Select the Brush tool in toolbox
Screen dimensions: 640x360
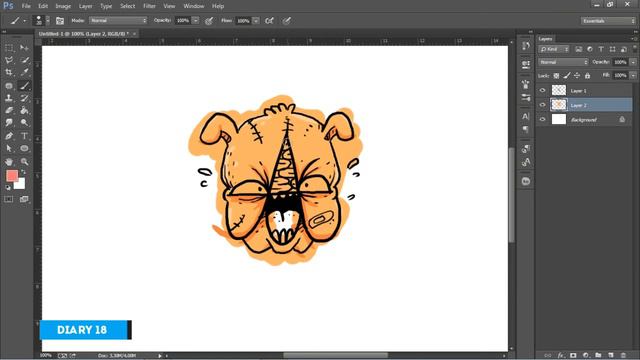(24, 86)
